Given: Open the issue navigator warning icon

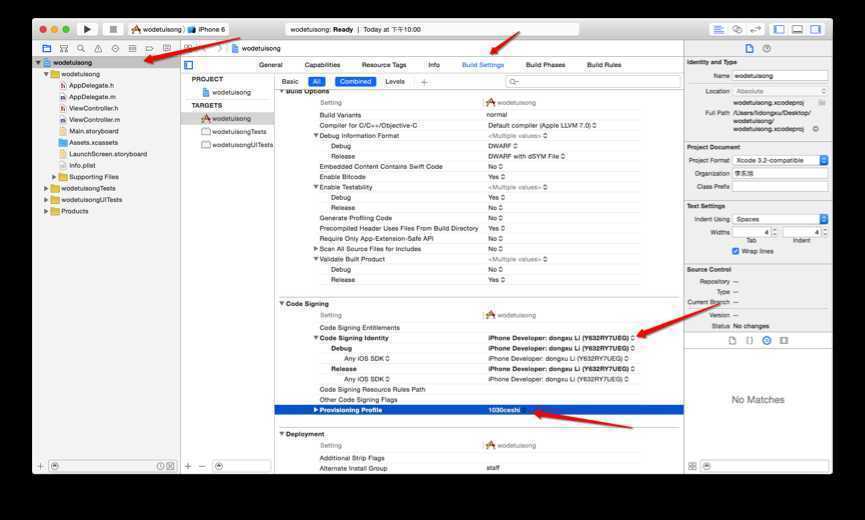Looking at the screenshot, I should [98, 49].
